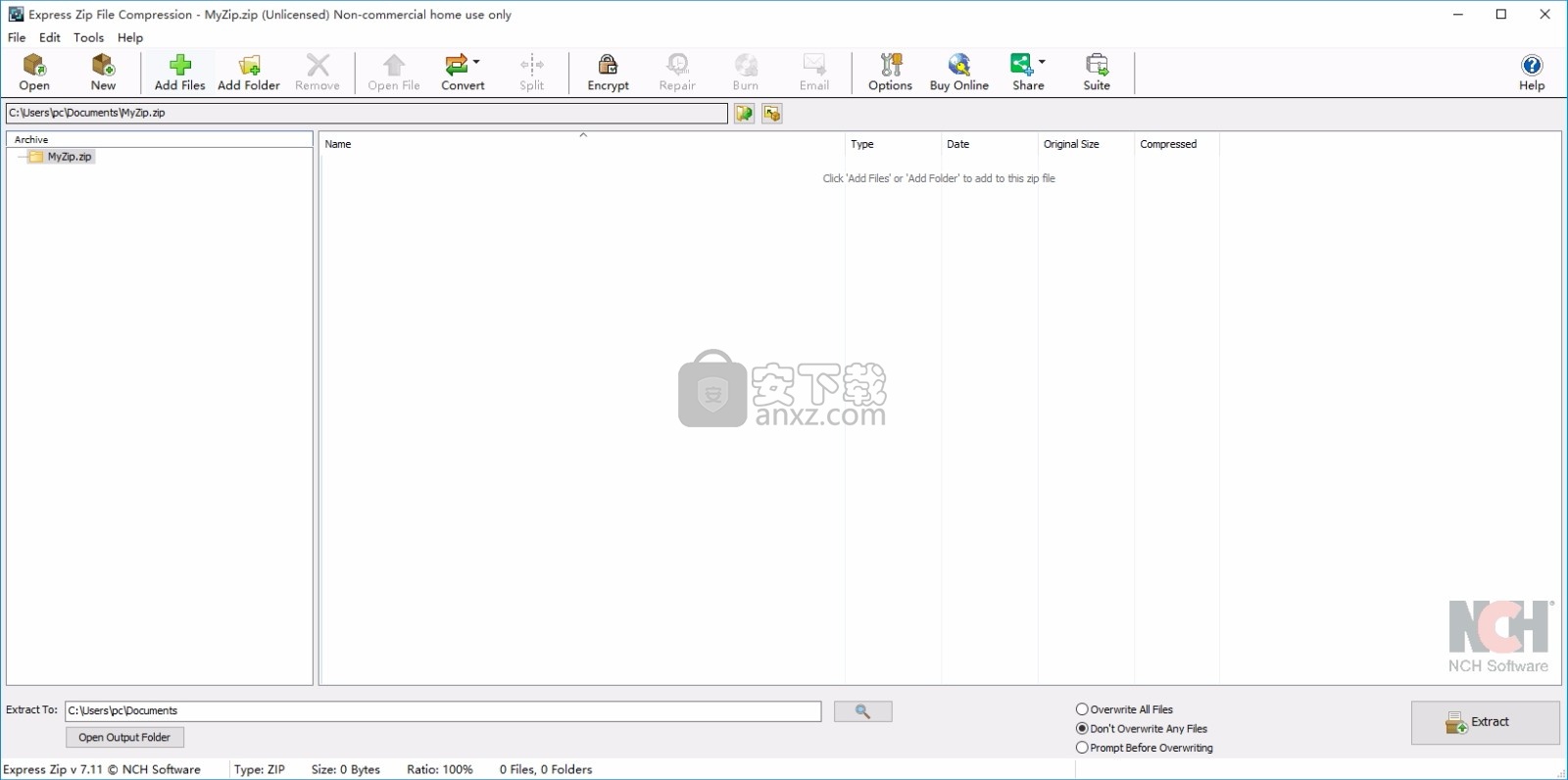This screenshot has height=780, width=1568.
Task: Open the File menu
Action: (17, 37)
